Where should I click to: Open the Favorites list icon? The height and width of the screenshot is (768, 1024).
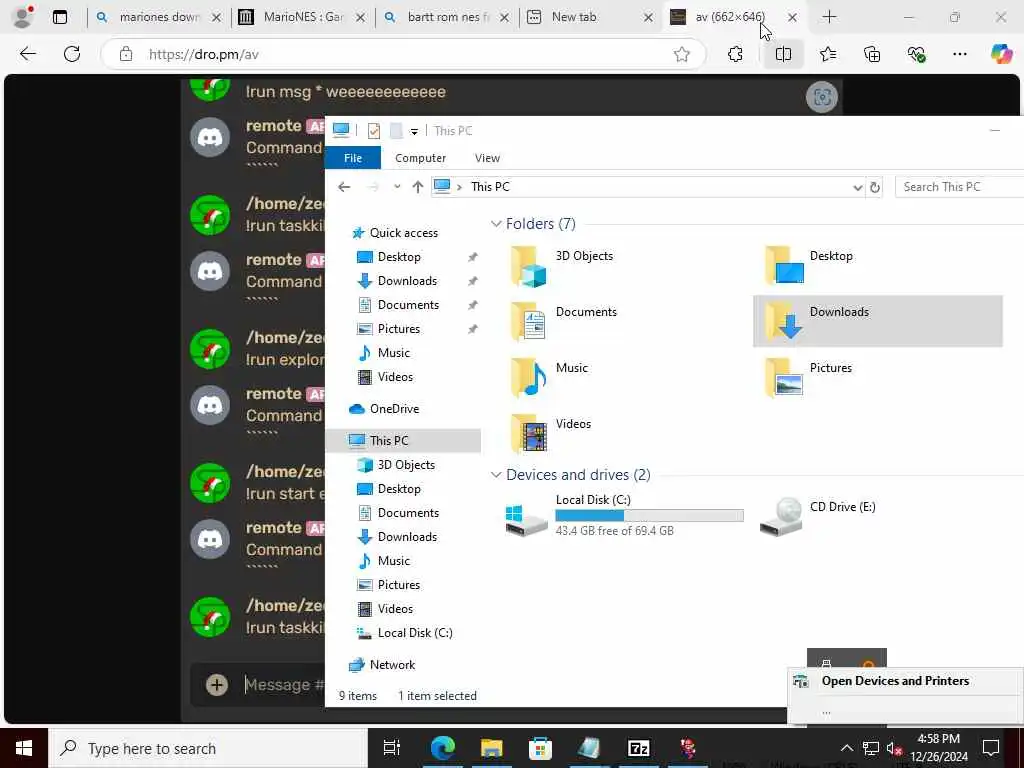(828, 54)
